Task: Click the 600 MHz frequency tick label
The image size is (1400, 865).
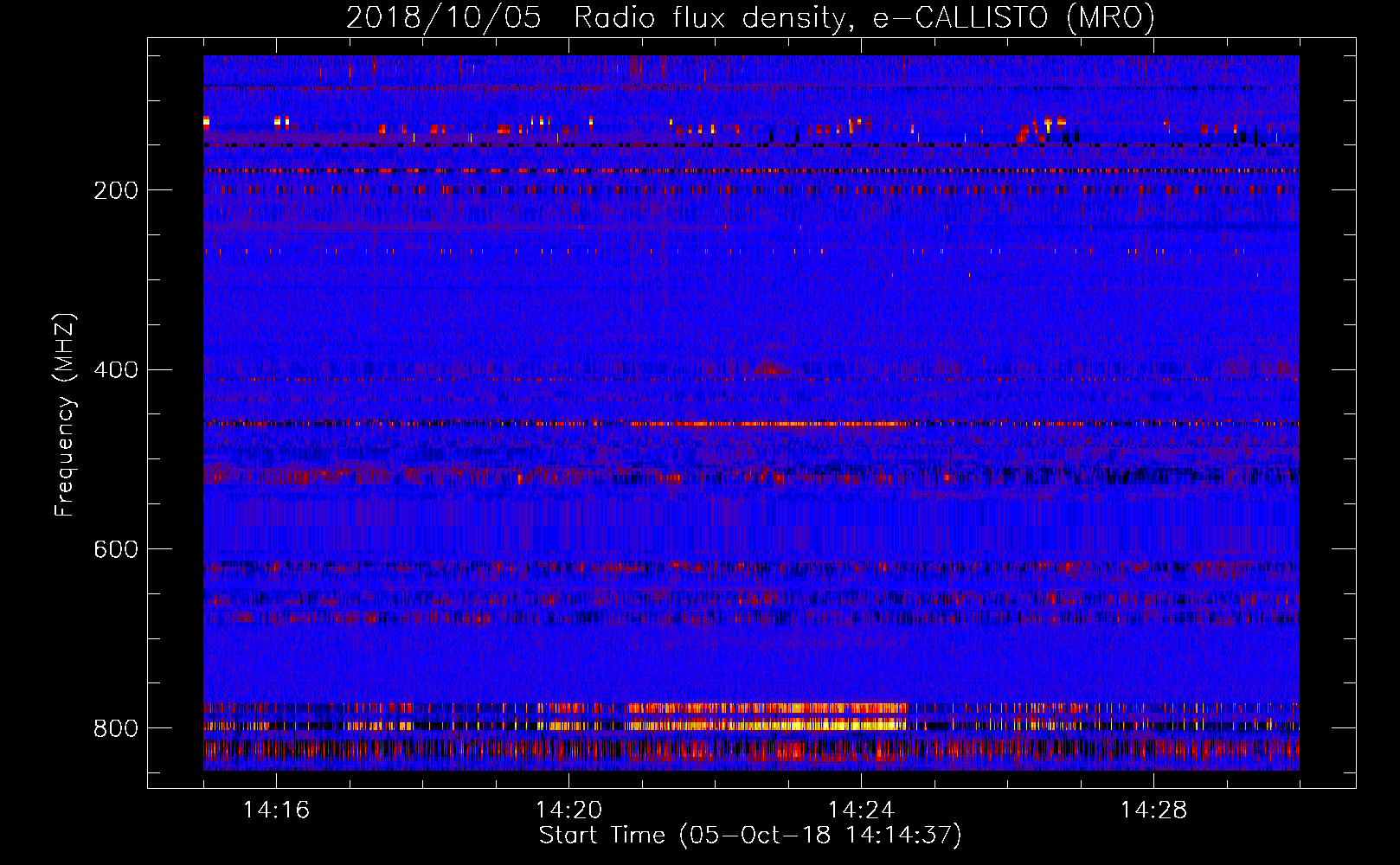Action: pyautogui.click(x=115, y=549)
